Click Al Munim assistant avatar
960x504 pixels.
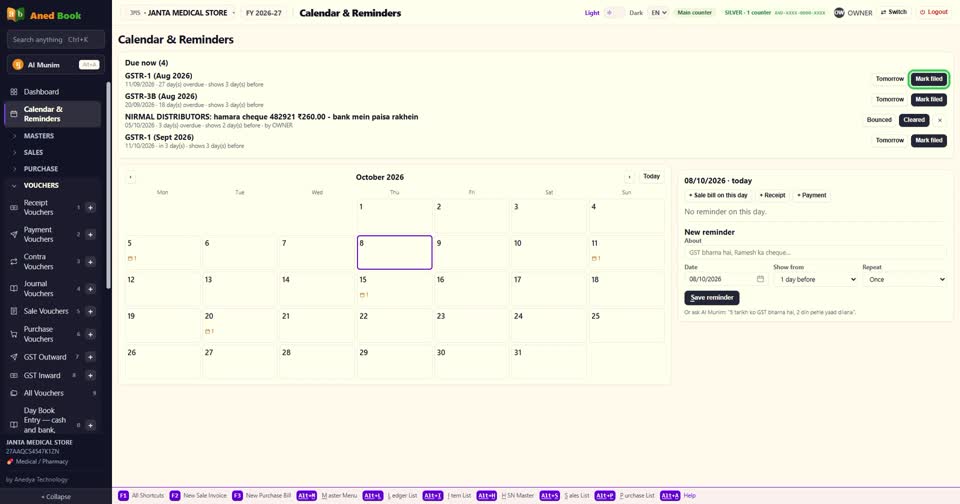18,65
